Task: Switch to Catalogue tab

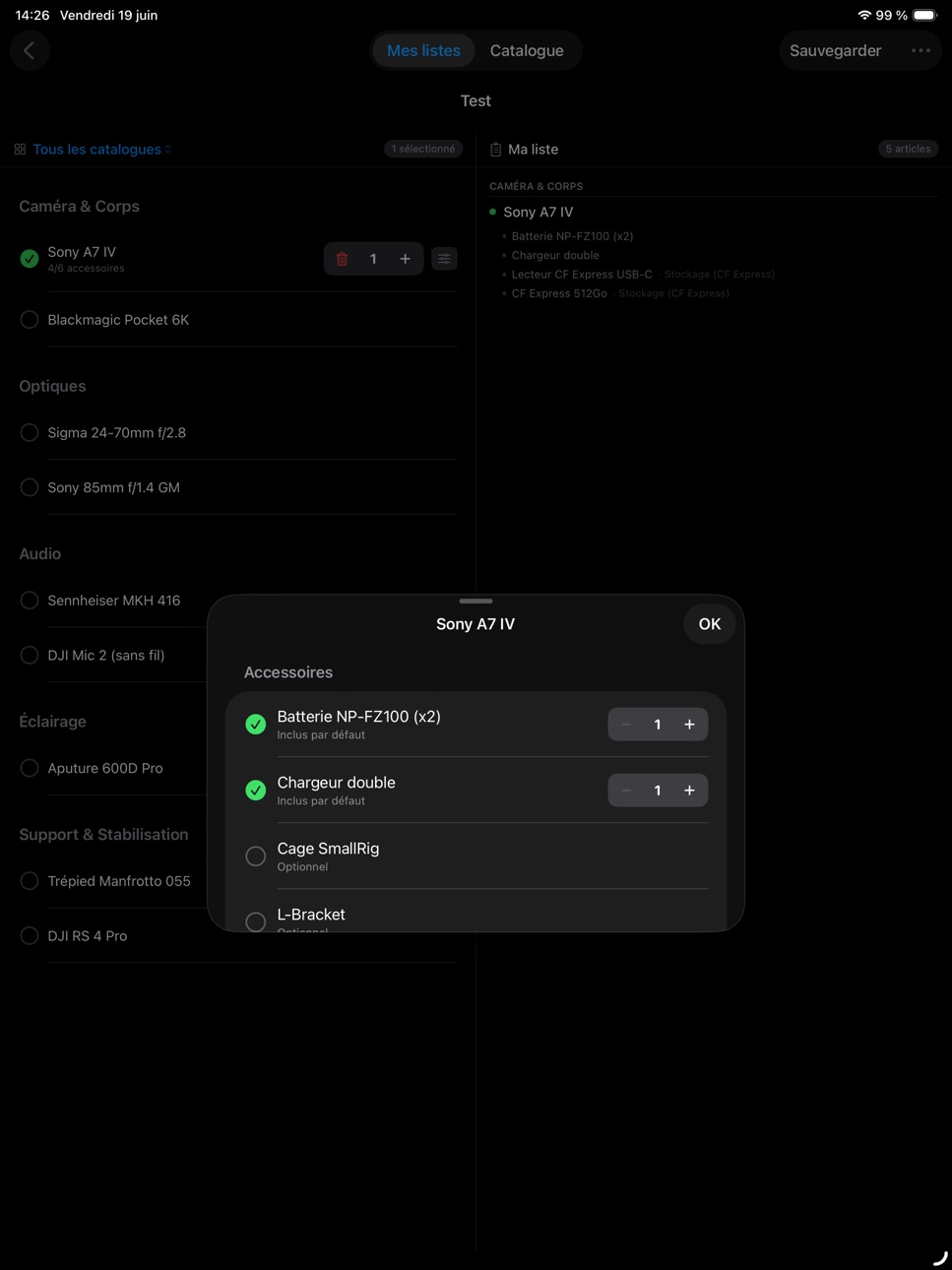Action: click(527, 50)
